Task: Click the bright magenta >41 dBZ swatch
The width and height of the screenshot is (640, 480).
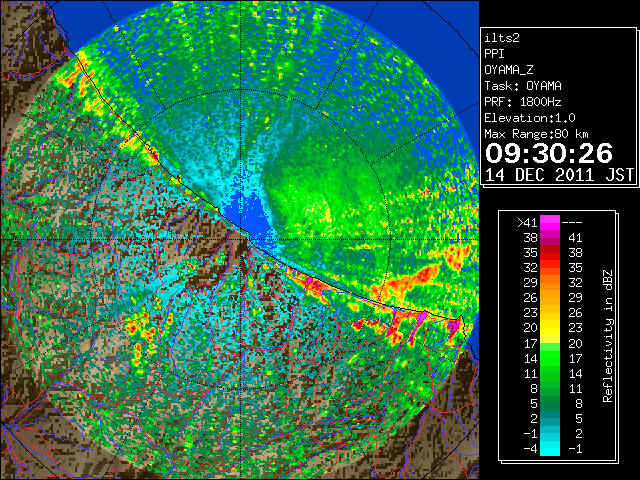Action: [550, 222]
